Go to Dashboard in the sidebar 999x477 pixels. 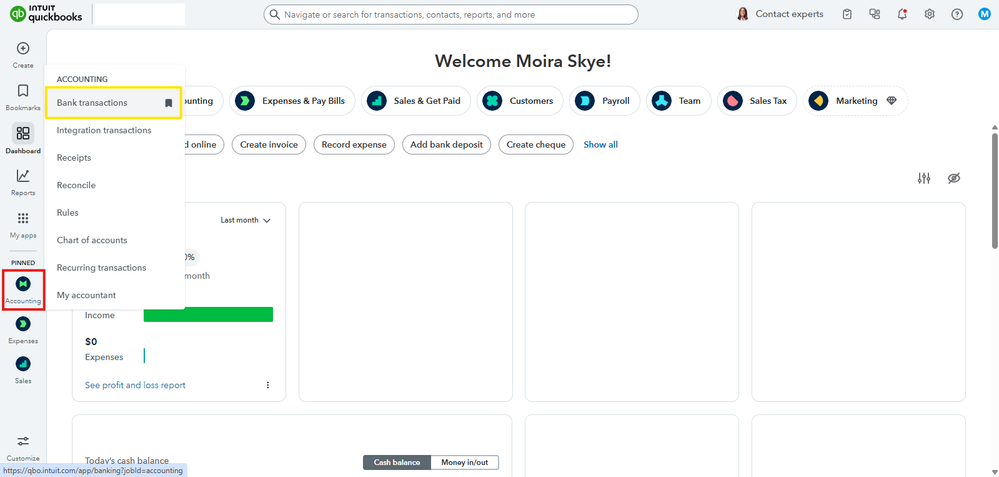[x=23, y=133]
